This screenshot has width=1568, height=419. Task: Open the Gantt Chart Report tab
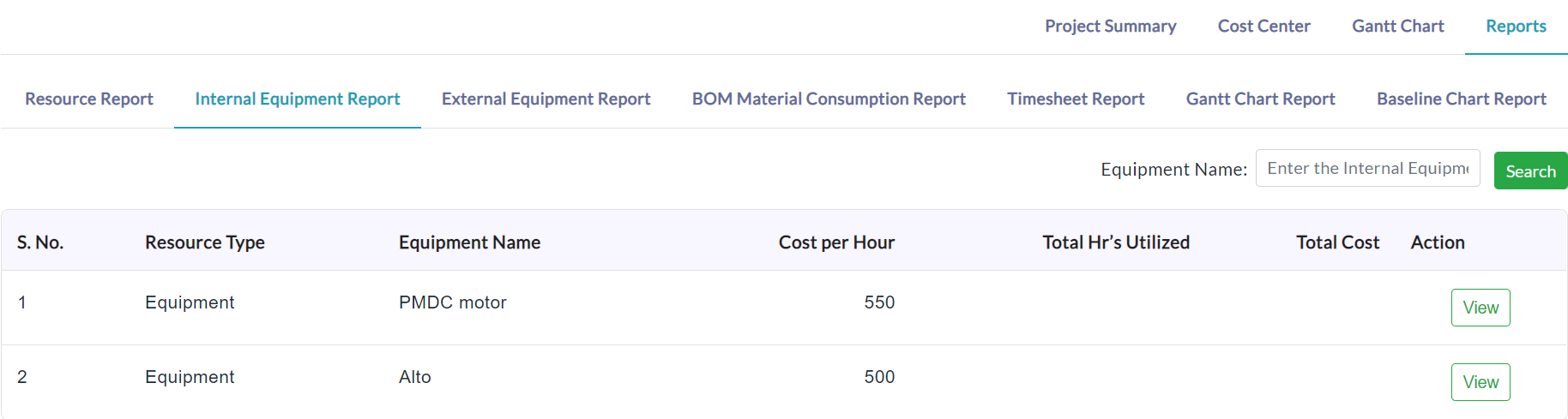click(x=1260, y=99)
